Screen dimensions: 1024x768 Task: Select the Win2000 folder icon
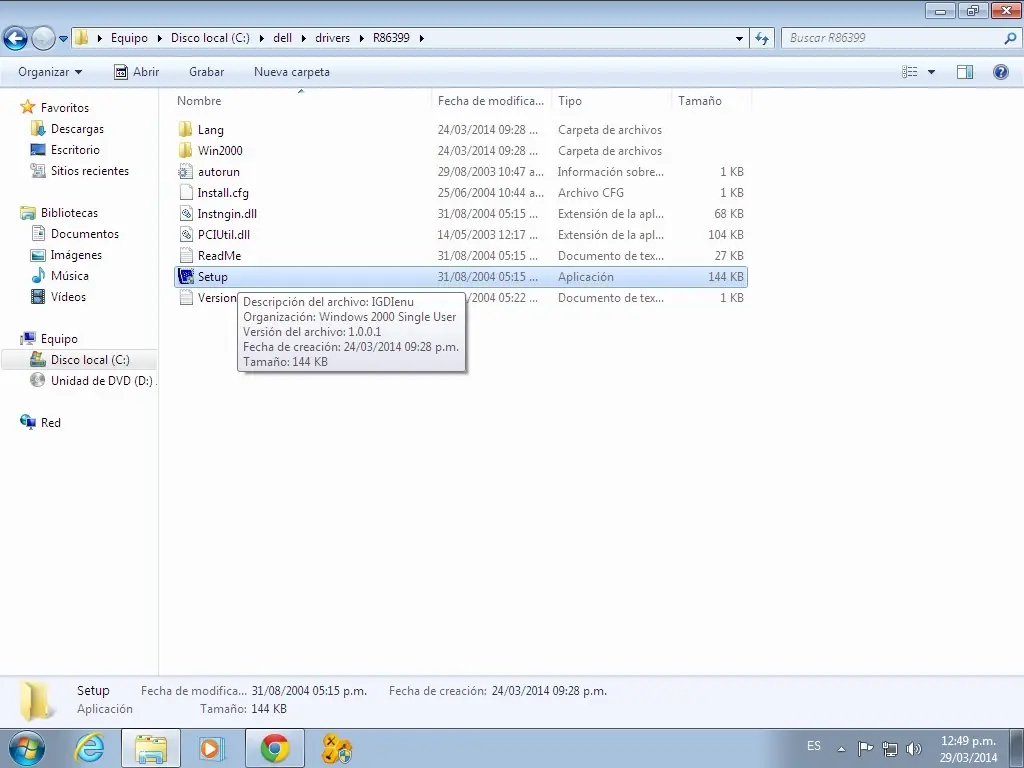[x=185, y=150]
